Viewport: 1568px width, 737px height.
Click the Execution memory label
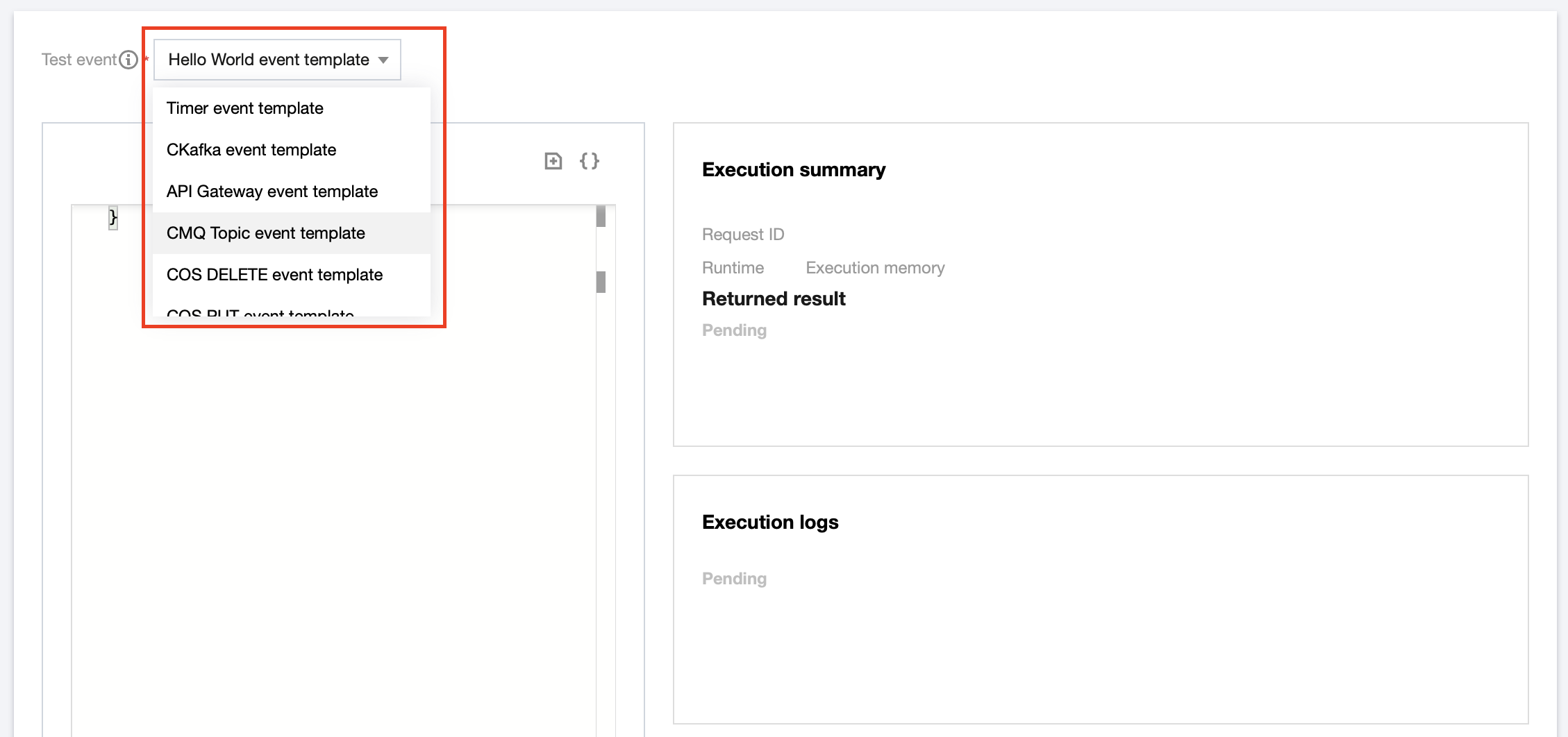(x=875, y=268)
